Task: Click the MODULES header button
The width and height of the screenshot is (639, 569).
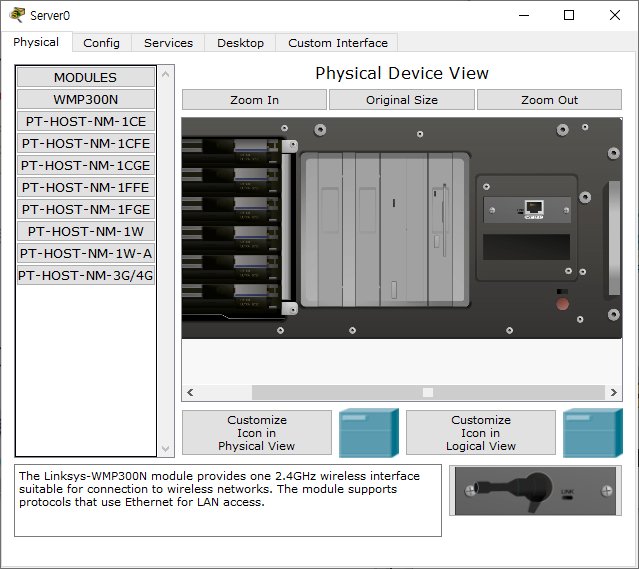Action: 86,77
